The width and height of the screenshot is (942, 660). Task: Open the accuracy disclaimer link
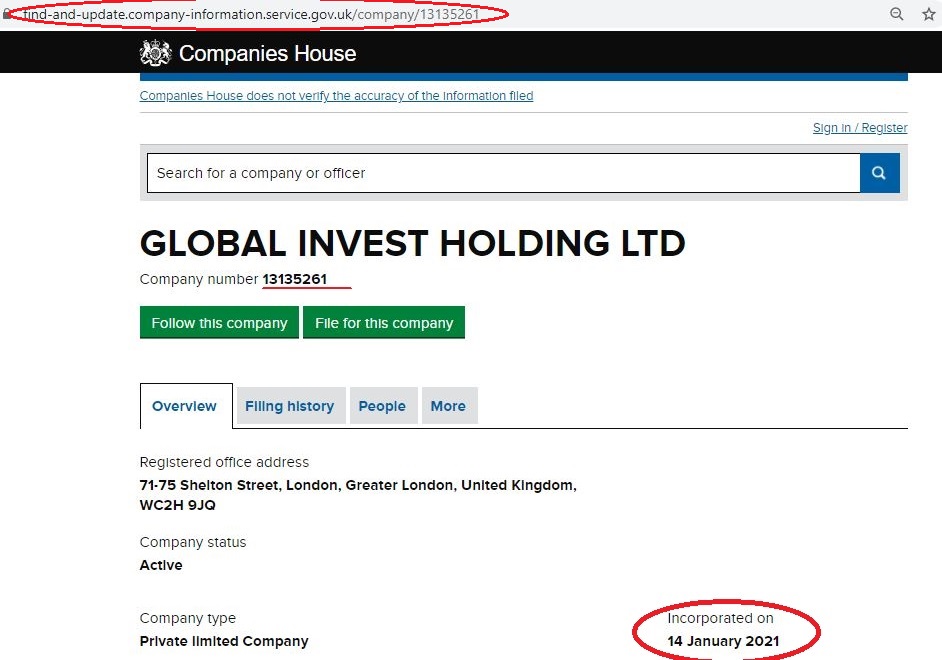pos(336,96)
